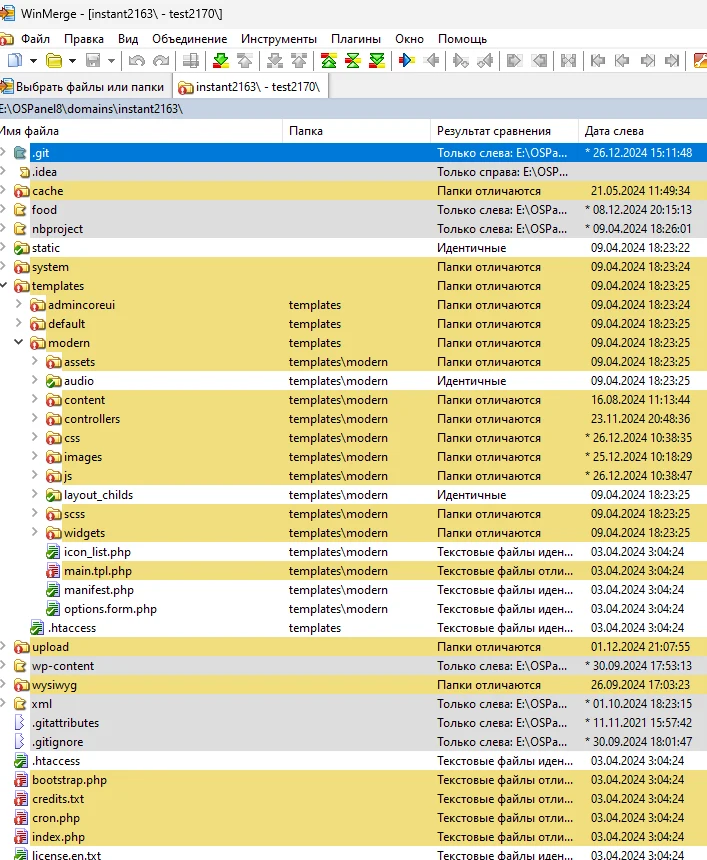Go to Next Difference (green down arrow)
707x860 pixels.
point(220,60)
